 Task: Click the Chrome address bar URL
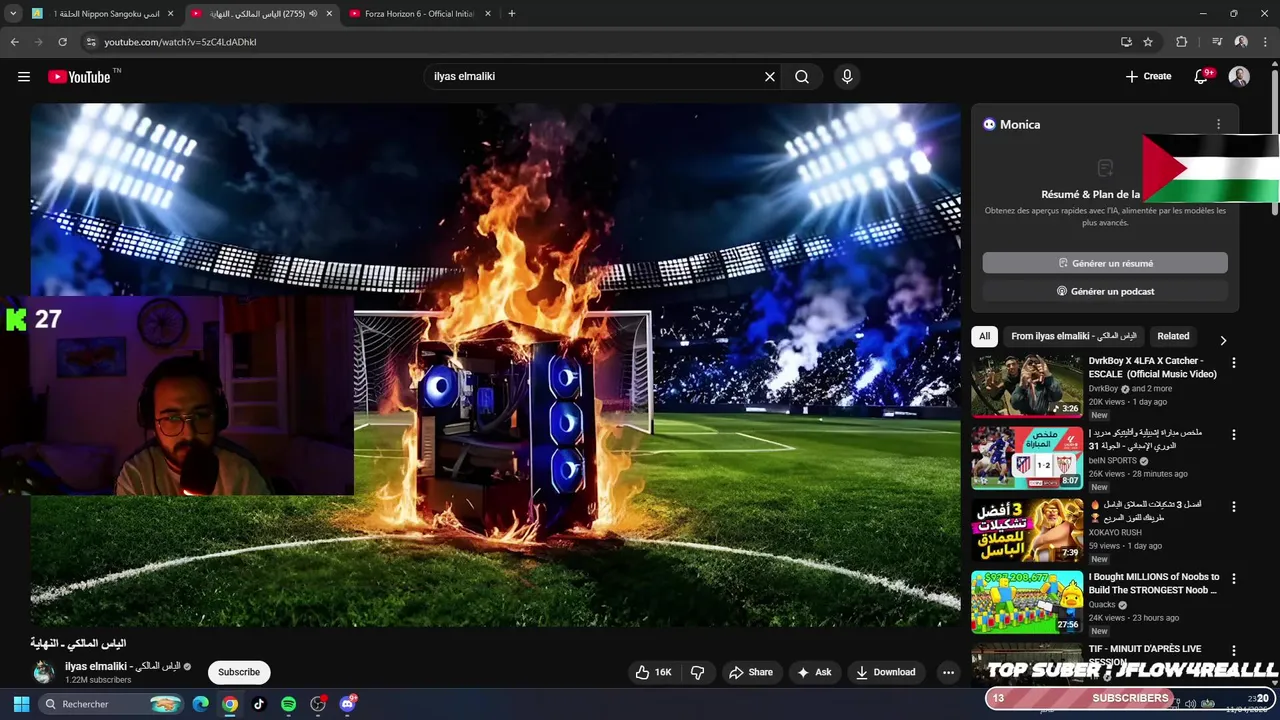point(181,42)
